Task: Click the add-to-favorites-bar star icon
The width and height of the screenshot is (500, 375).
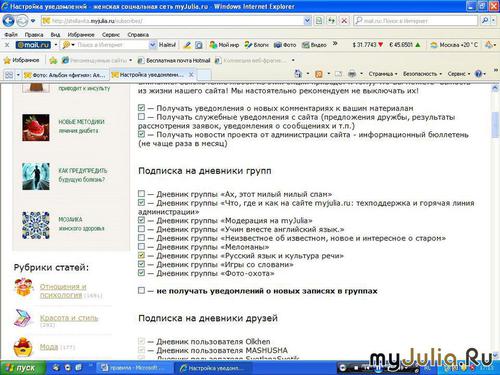Action: [x=53, y=60]
